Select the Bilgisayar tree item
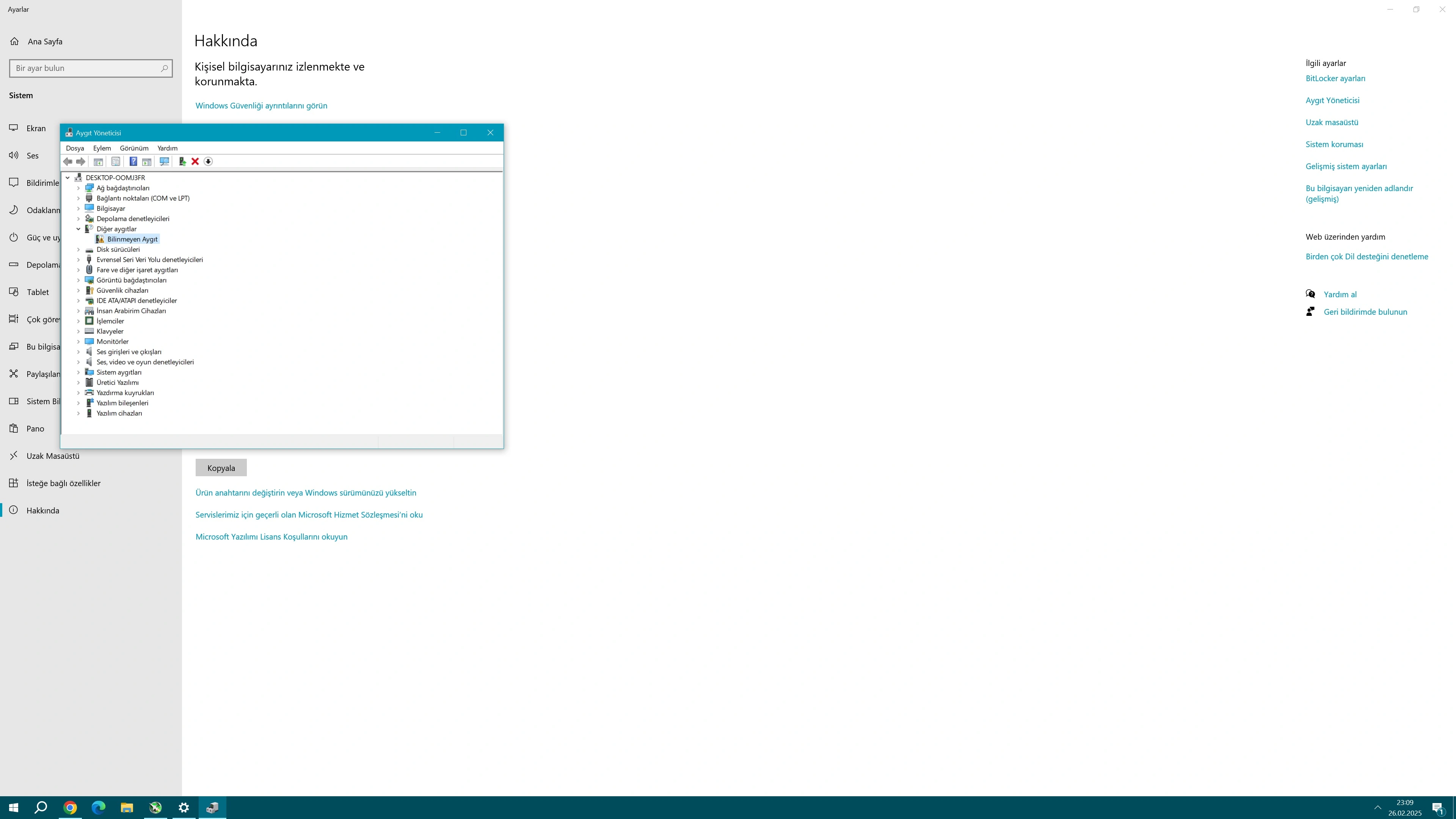This screenshot has width=1456, height=819. pyautogui.click(x=111, y=209)
